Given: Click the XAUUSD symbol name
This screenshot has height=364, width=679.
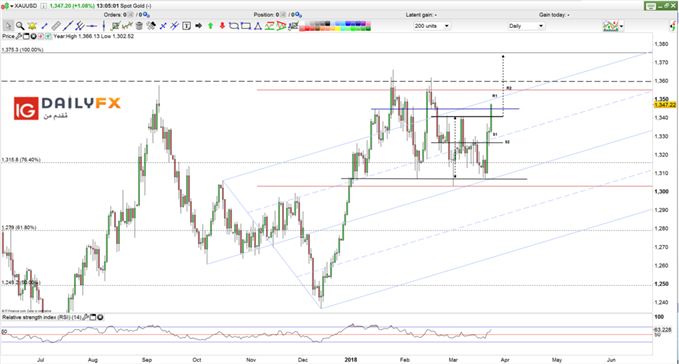Looking at the screenshot, I should click(x=26, y=6).
